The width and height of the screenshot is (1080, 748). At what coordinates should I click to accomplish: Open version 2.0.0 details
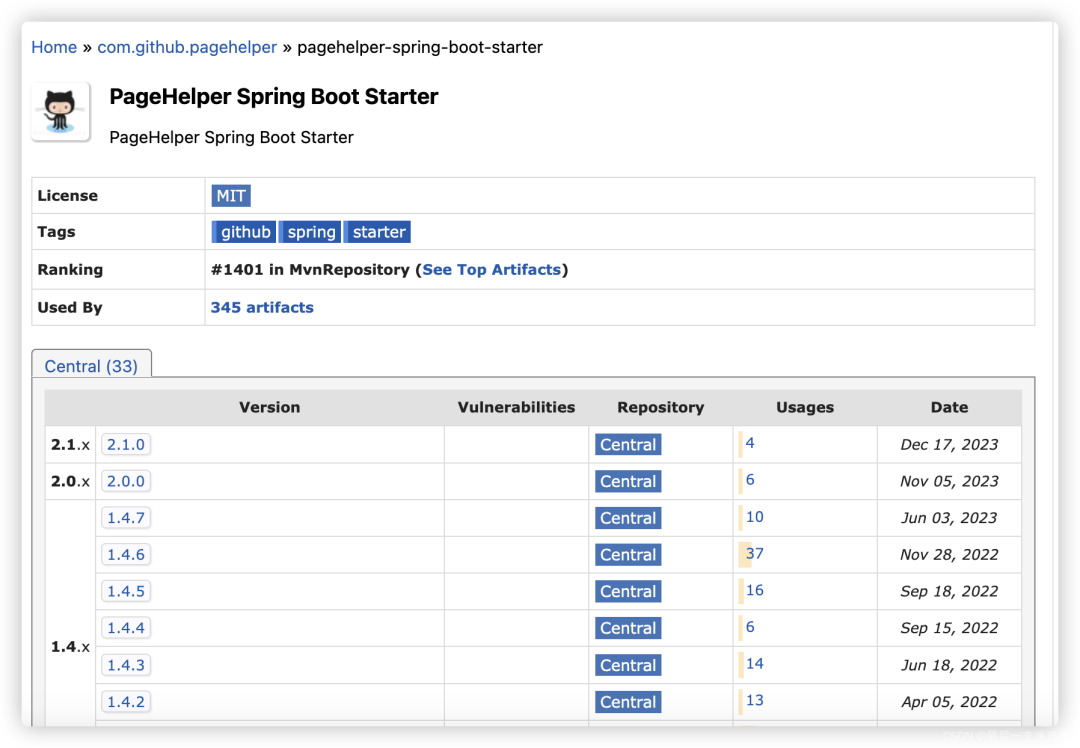coord(125,481)
